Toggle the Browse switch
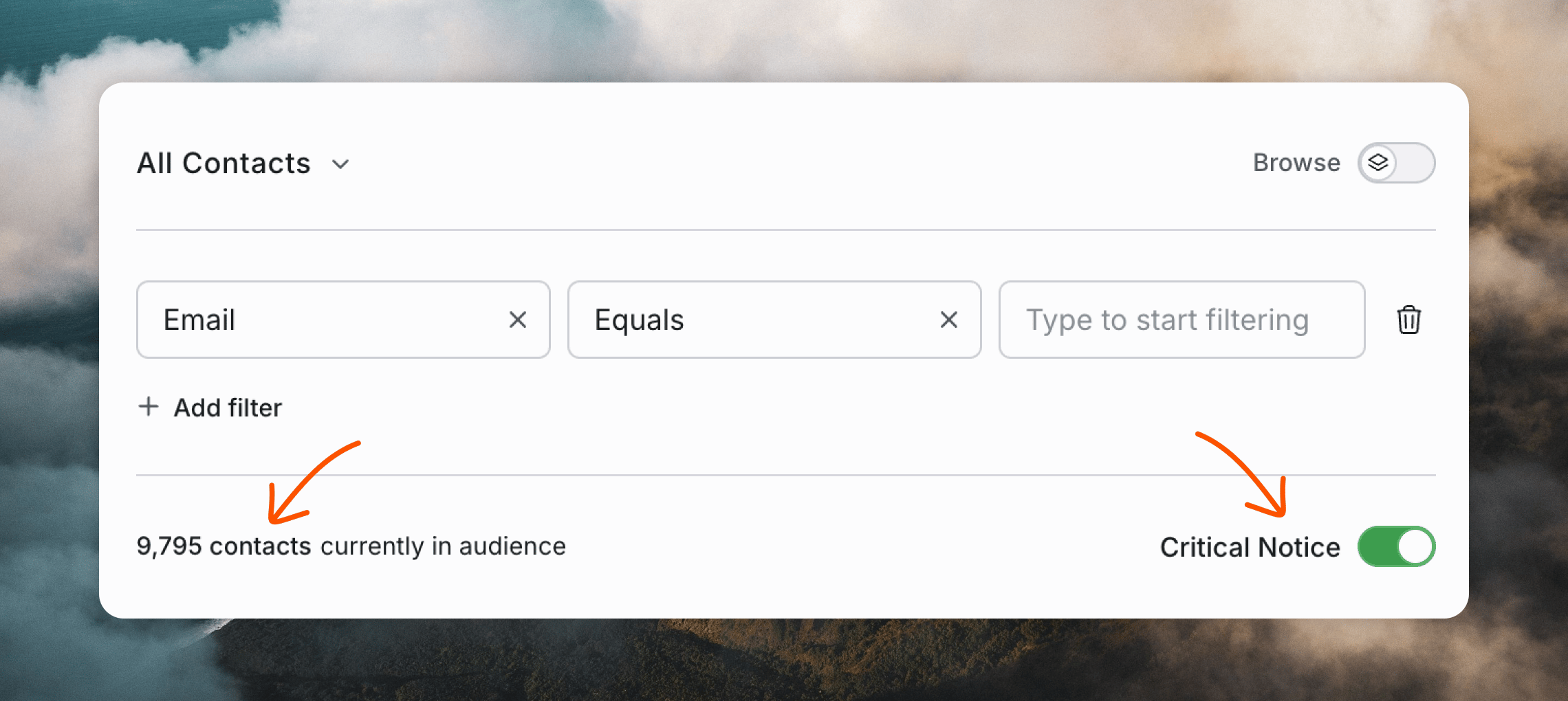This screenshot has width=1568, height=701. pyautogui.click(x=1396, y=163)
